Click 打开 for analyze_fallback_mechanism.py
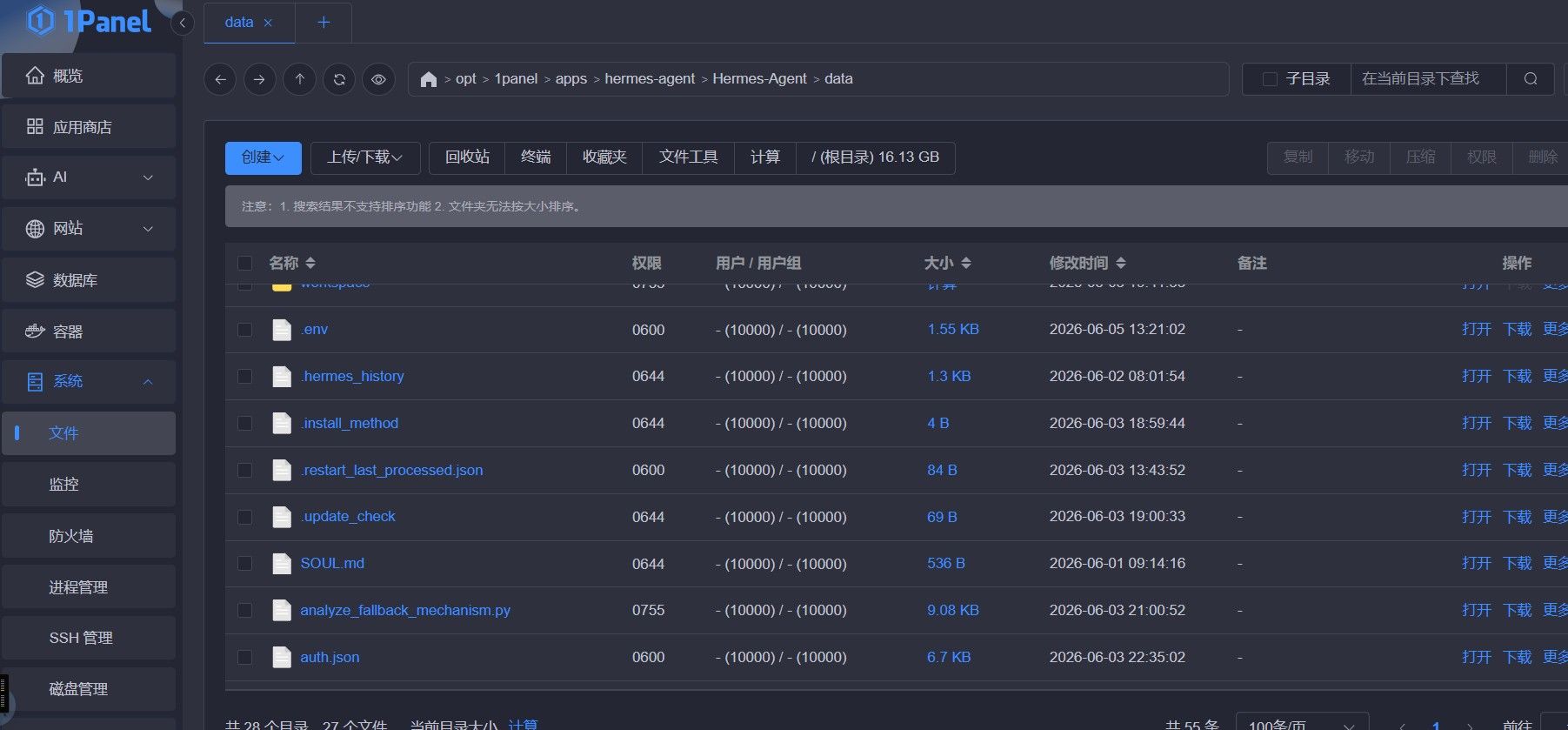The height and width of the screenshot is (730, 1568). click(x=1477, y=611)
